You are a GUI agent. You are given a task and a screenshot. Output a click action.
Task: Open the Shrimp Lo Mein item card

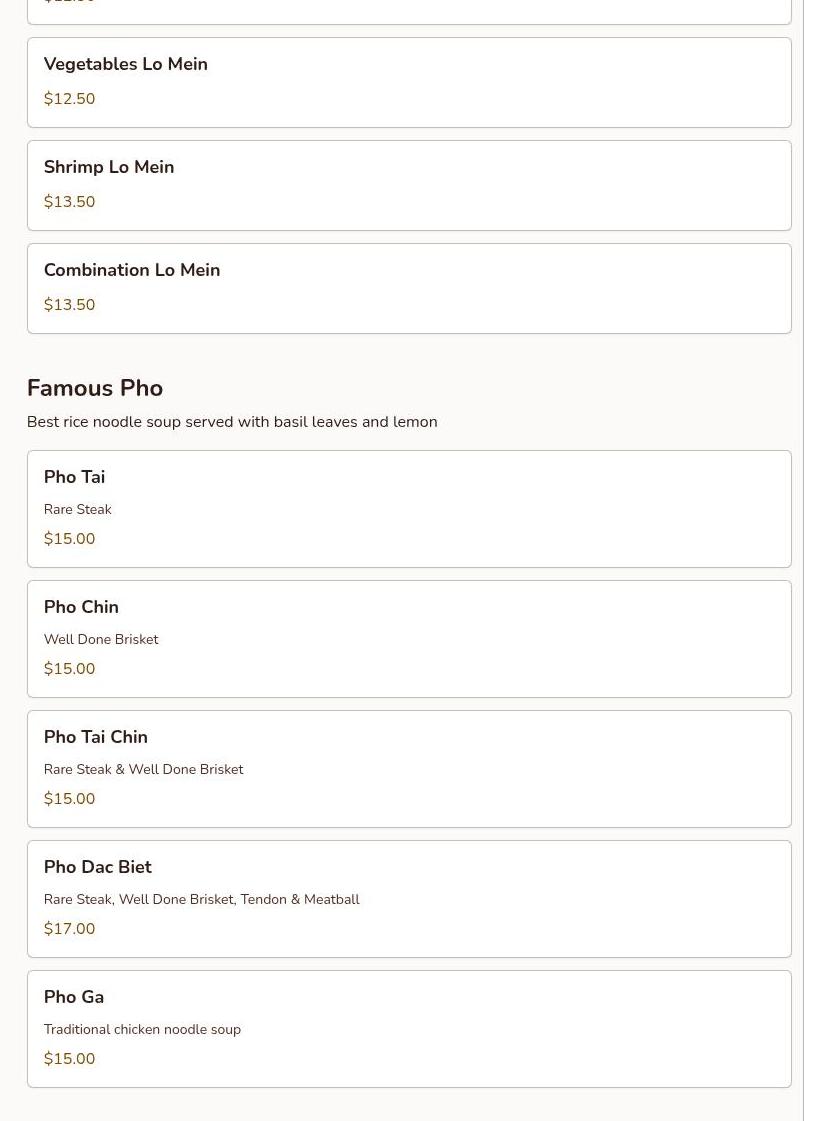408,185
